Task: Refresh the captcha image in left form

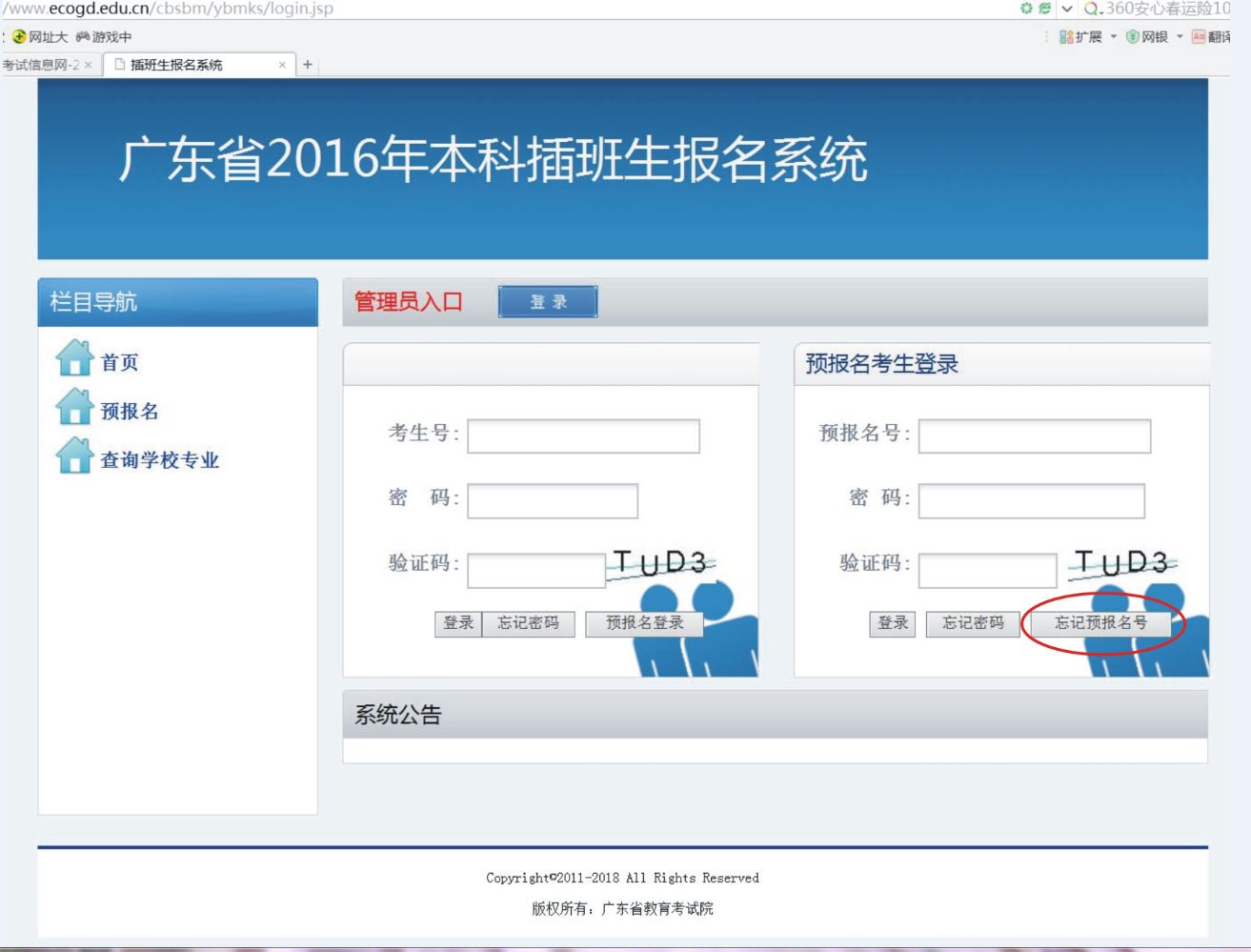Action: point(661,563)
